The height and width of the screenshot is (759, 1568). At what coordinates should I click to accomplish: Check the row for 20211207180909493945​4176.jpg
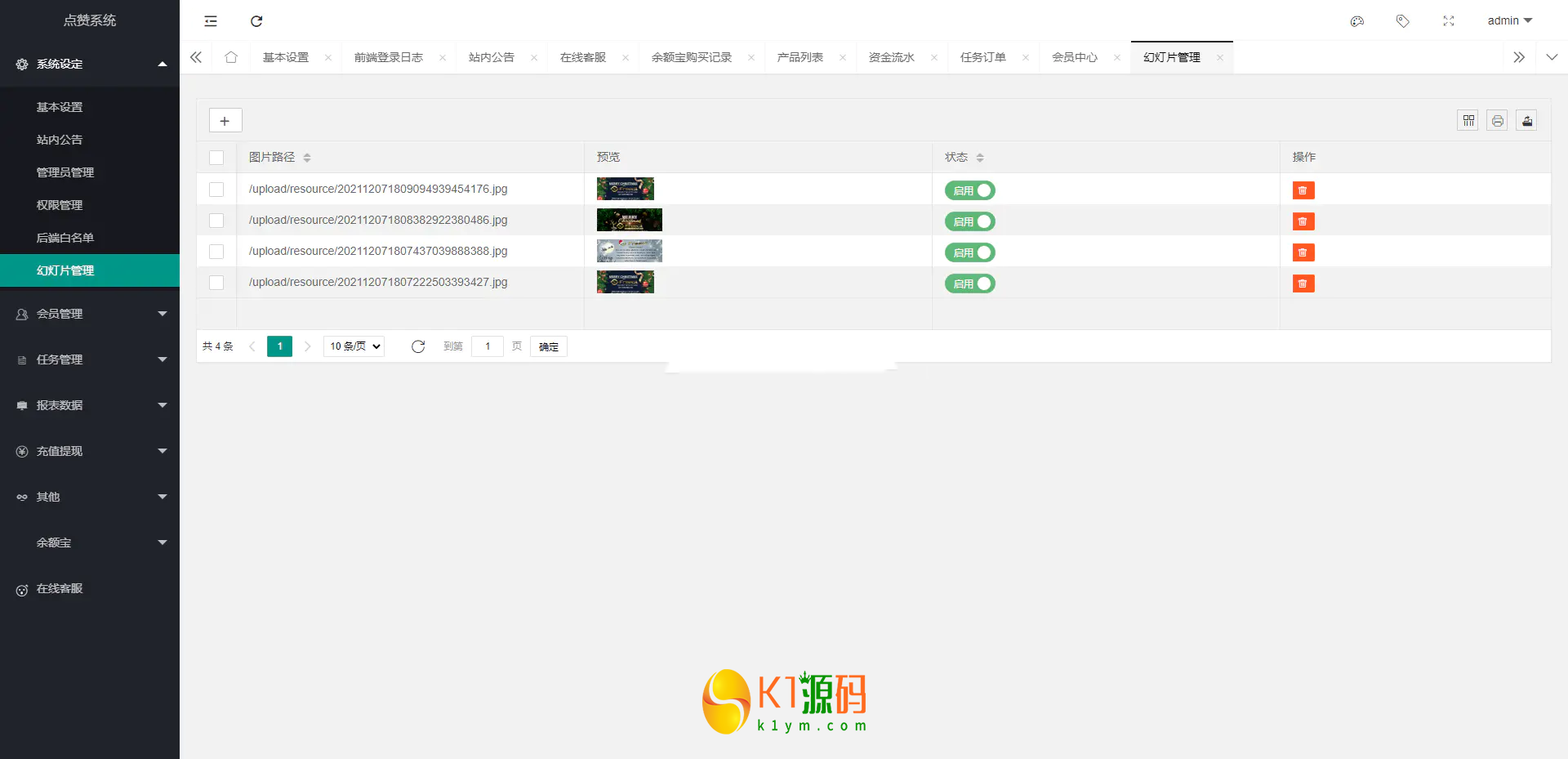click(x=216, y=190)
